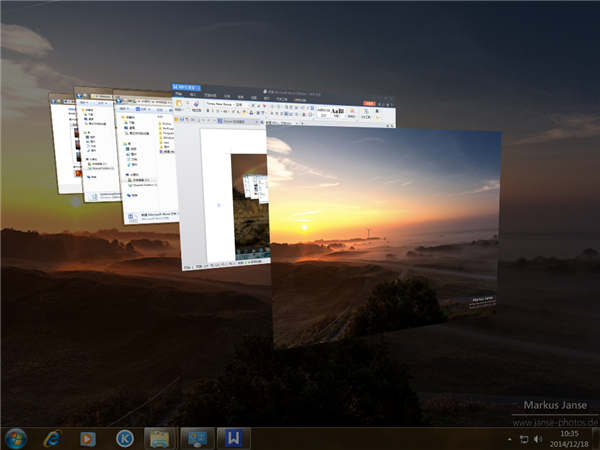The width and height of the screenshot is (600, 450).
Task: Launch Internet Explorer from the taskbar
Action: 53,438
